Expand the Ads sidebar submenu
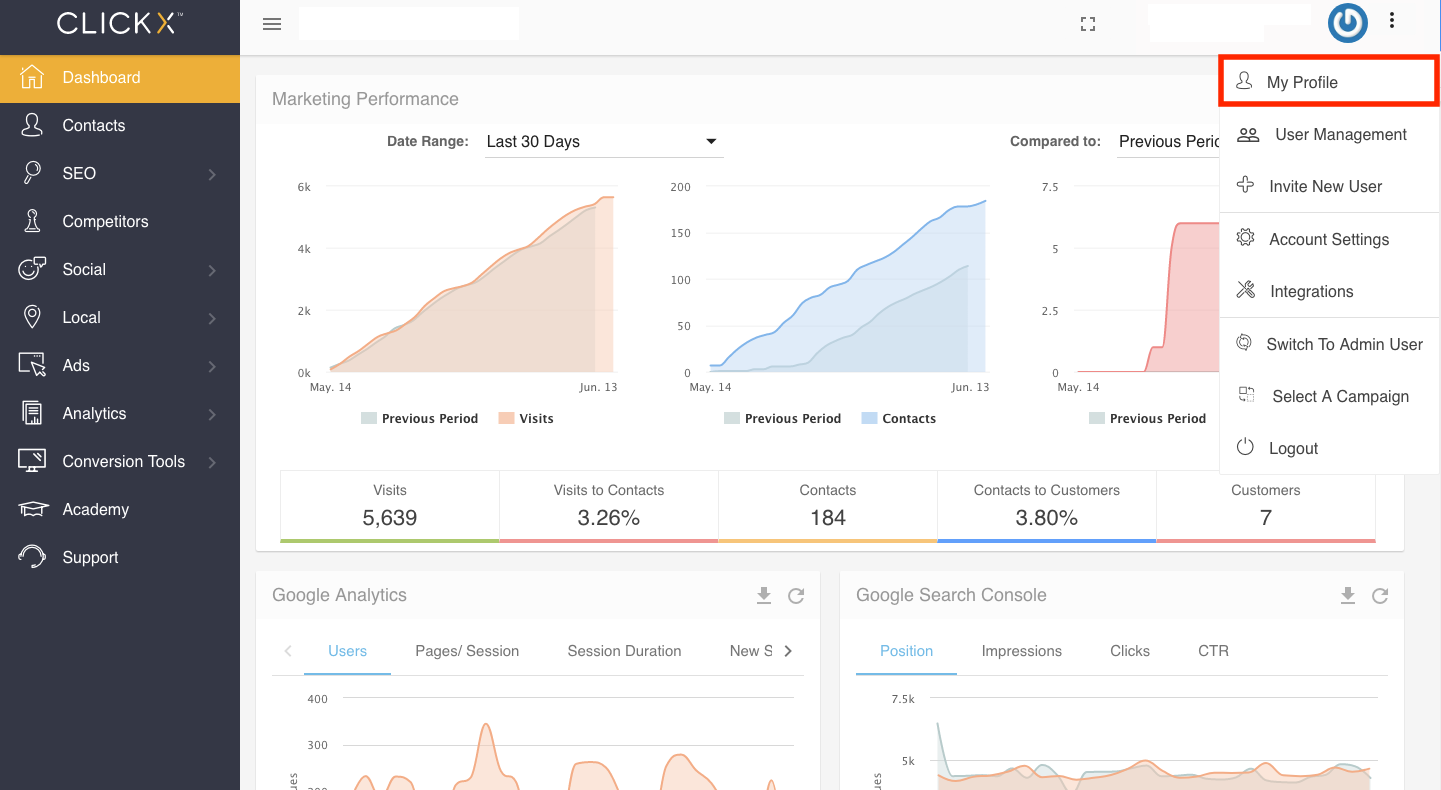The image size is (1441, 790). pyautogui.click(x=212, y=366)
